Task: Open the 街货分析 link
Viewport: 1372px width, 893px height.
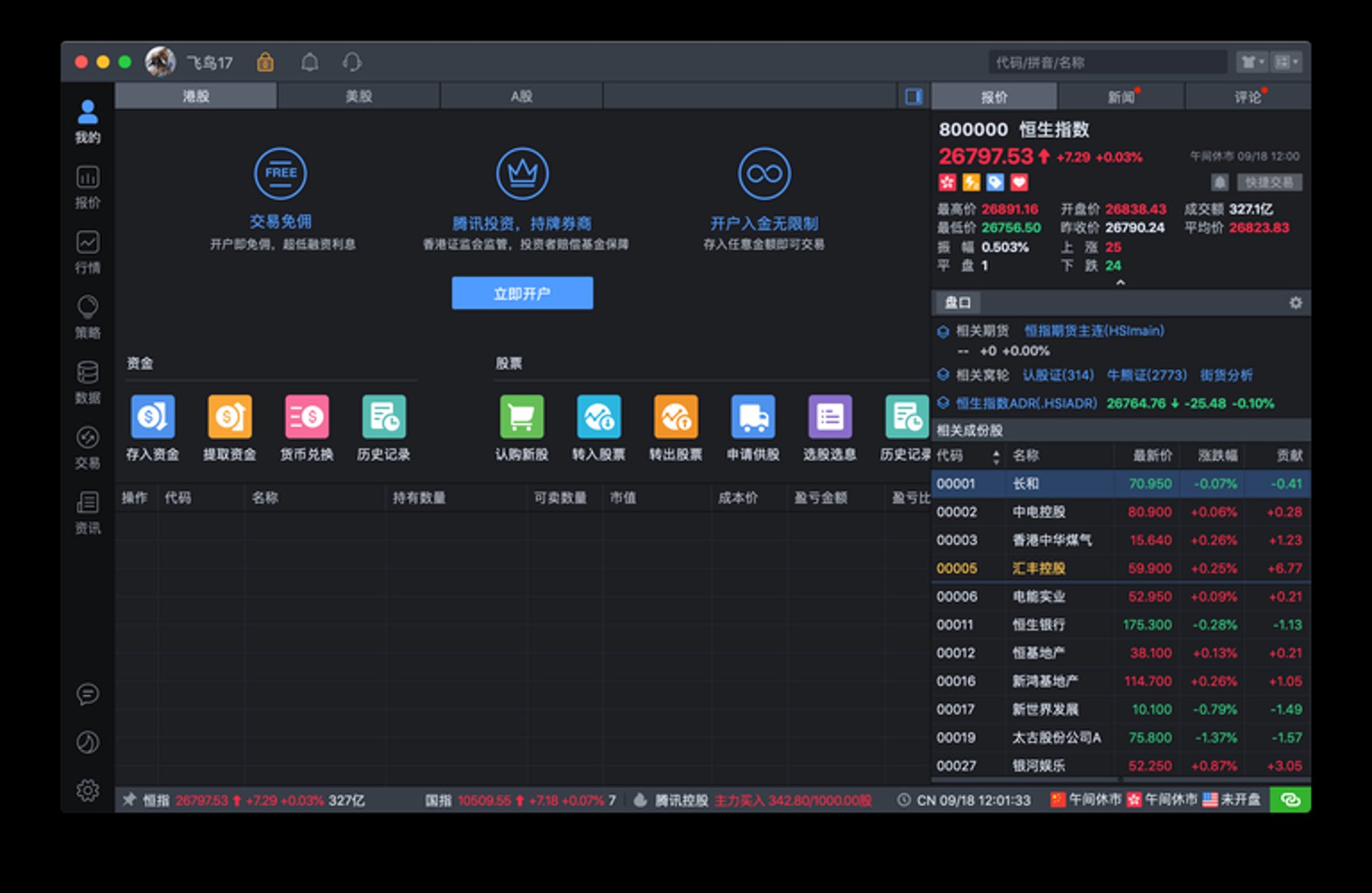Action: click(x=1226, y=375)
